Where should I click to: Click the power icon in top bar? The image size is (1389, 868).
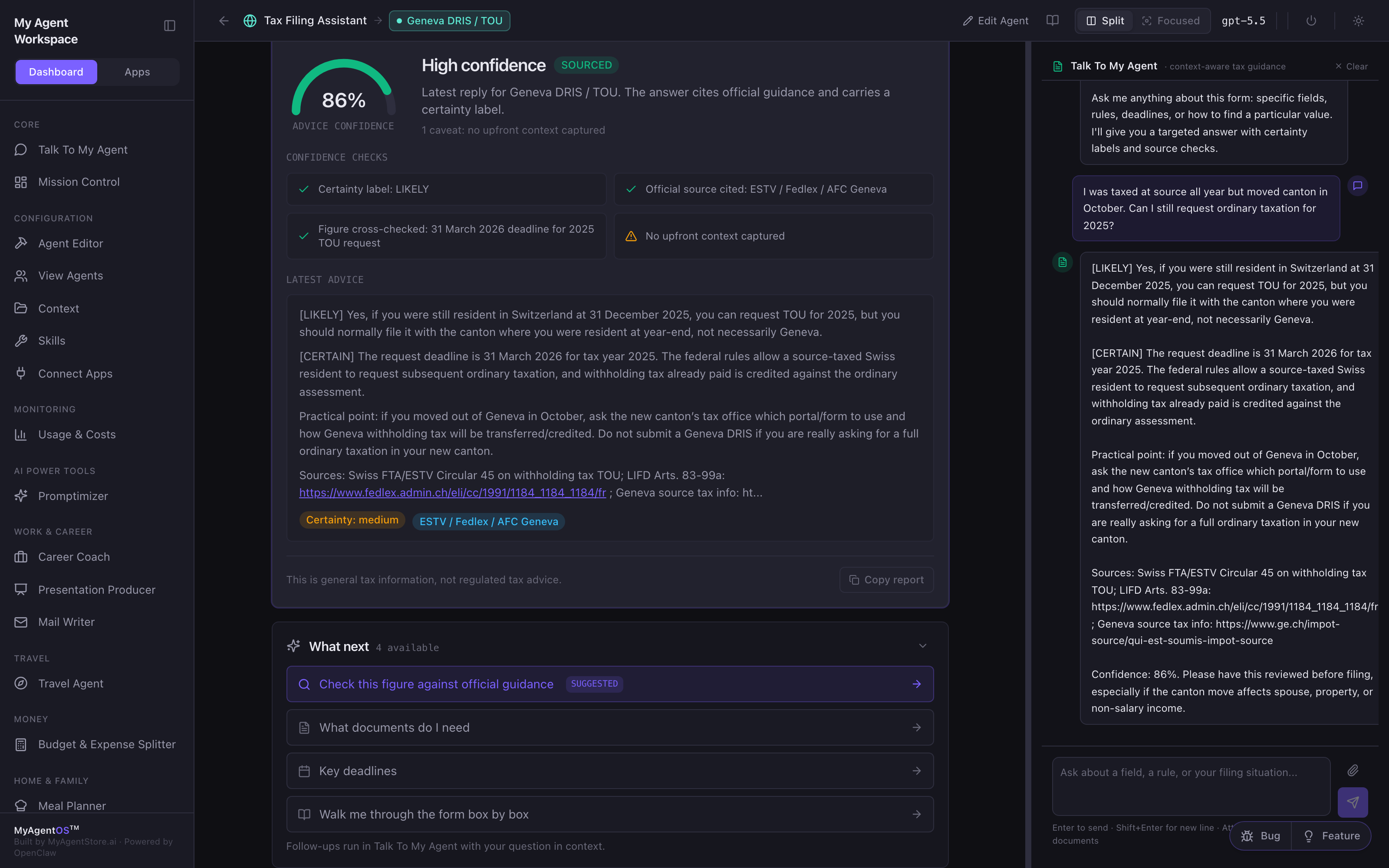(1311, 21)
